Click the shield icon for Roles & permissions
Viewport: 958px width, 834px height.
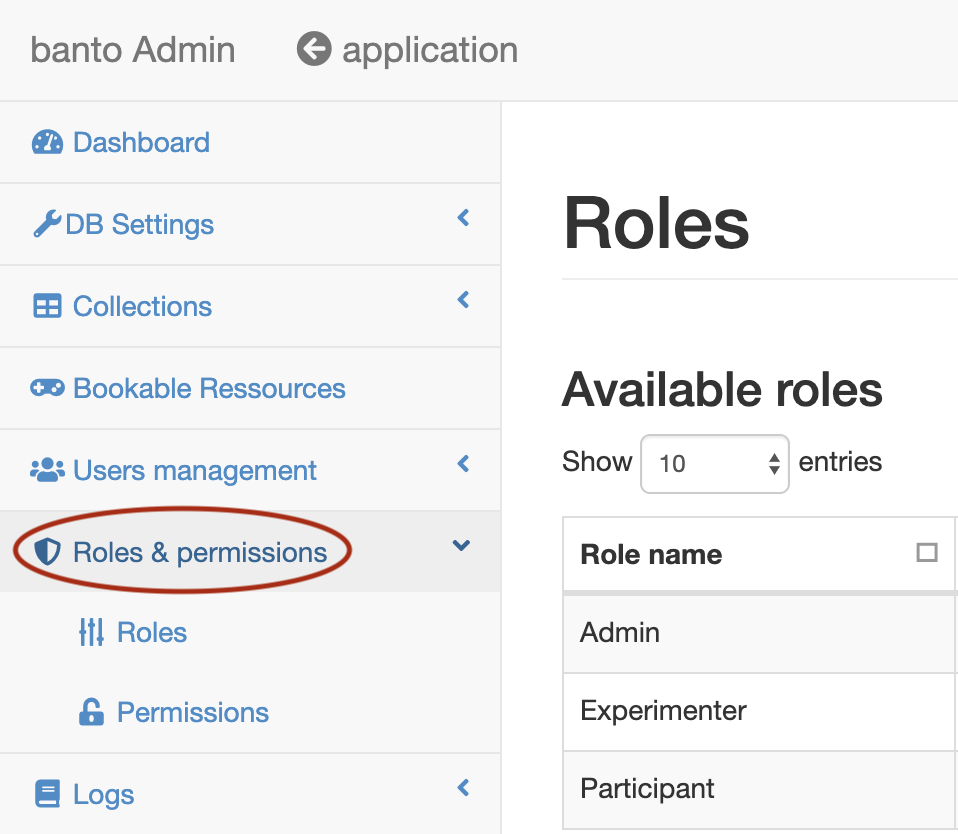coord(48,551)
